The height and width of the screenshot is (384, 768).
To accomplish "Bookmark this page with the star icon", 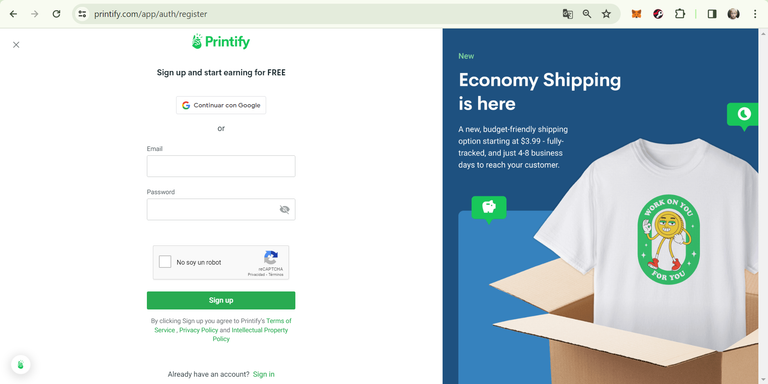I will pyautogui.click(x=606, y=14).
